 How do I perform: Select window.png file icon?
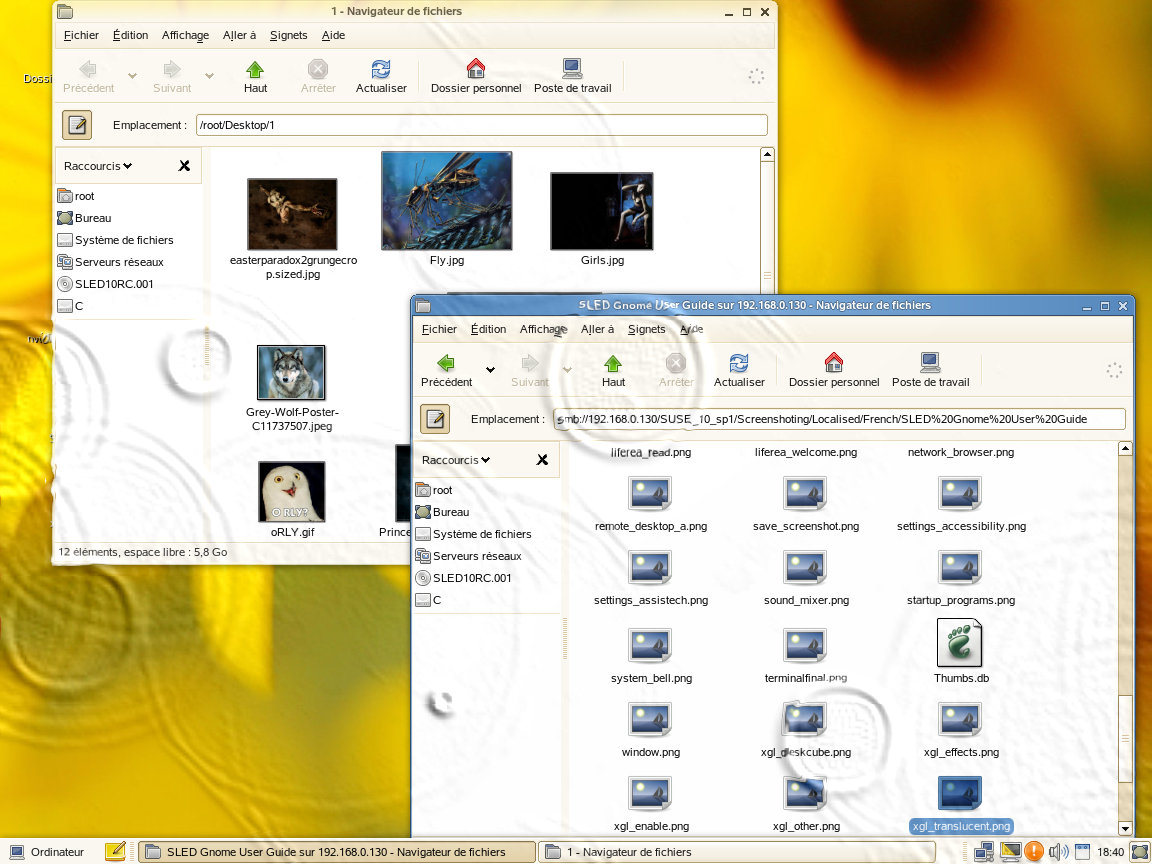(x=650, y=719)
